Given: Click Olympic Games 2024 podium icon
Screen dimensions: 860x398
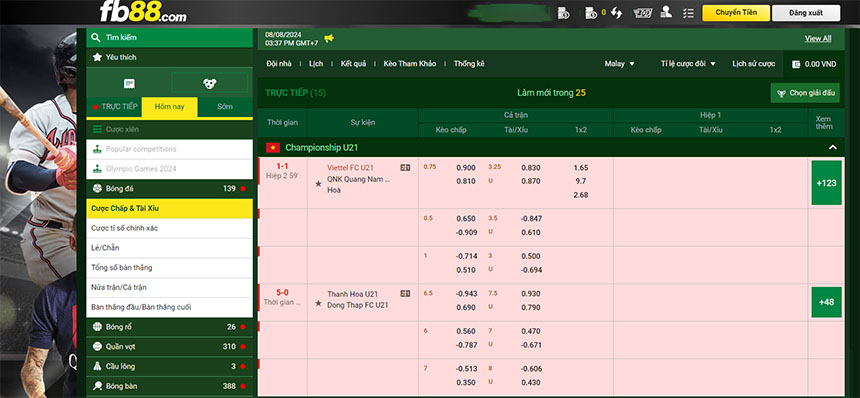Looking at the screenshot, I should (x=97, y=169).
